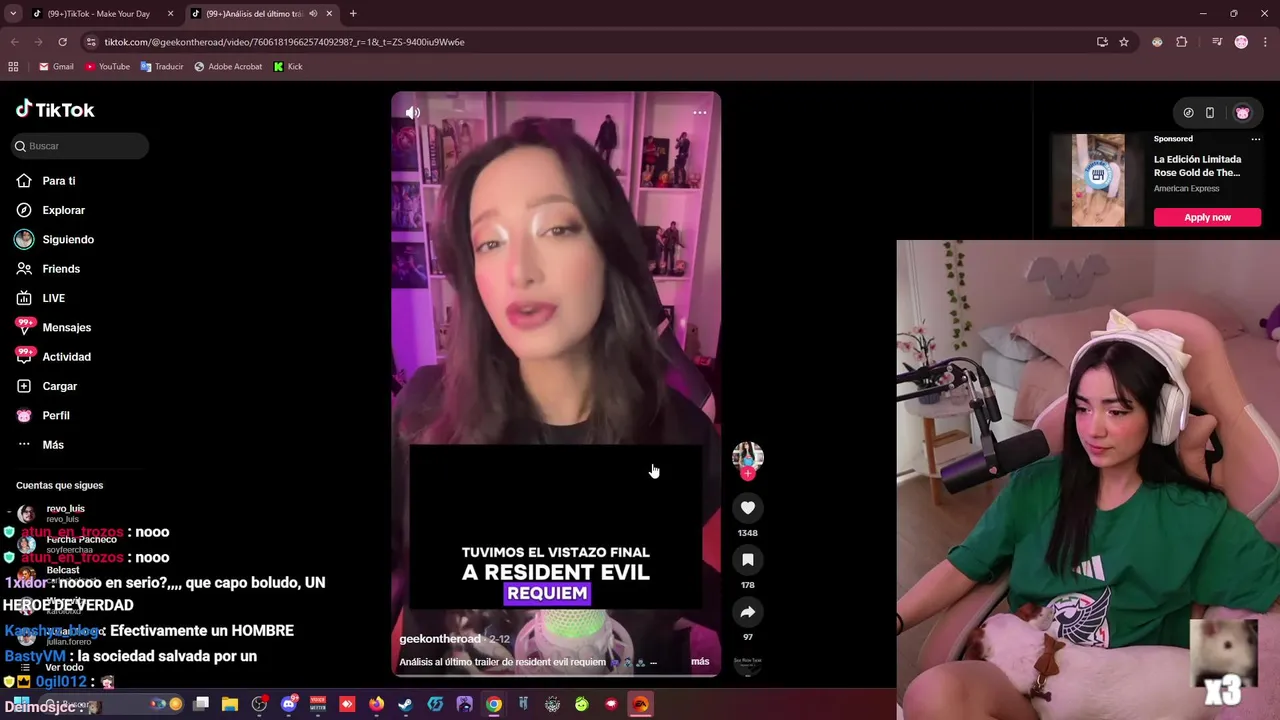The width and height of the screenshot is (1280, 720).
Task: Mute the video with the speaker icon
Action: pos(413,112)
